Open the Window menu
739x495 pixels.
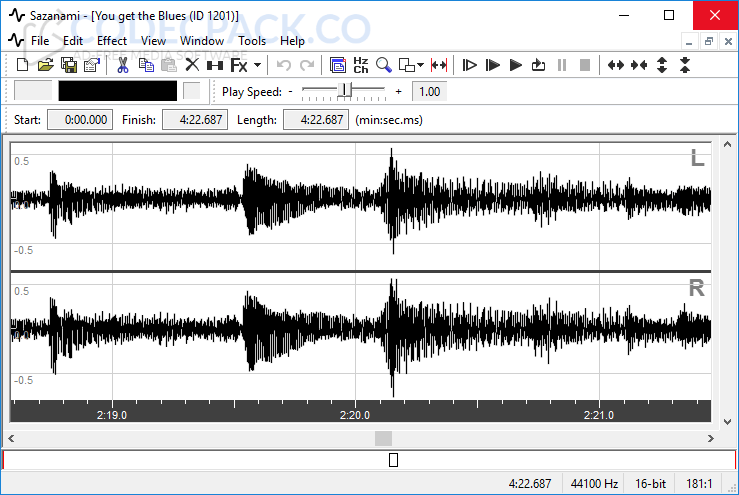coord(202,41)
